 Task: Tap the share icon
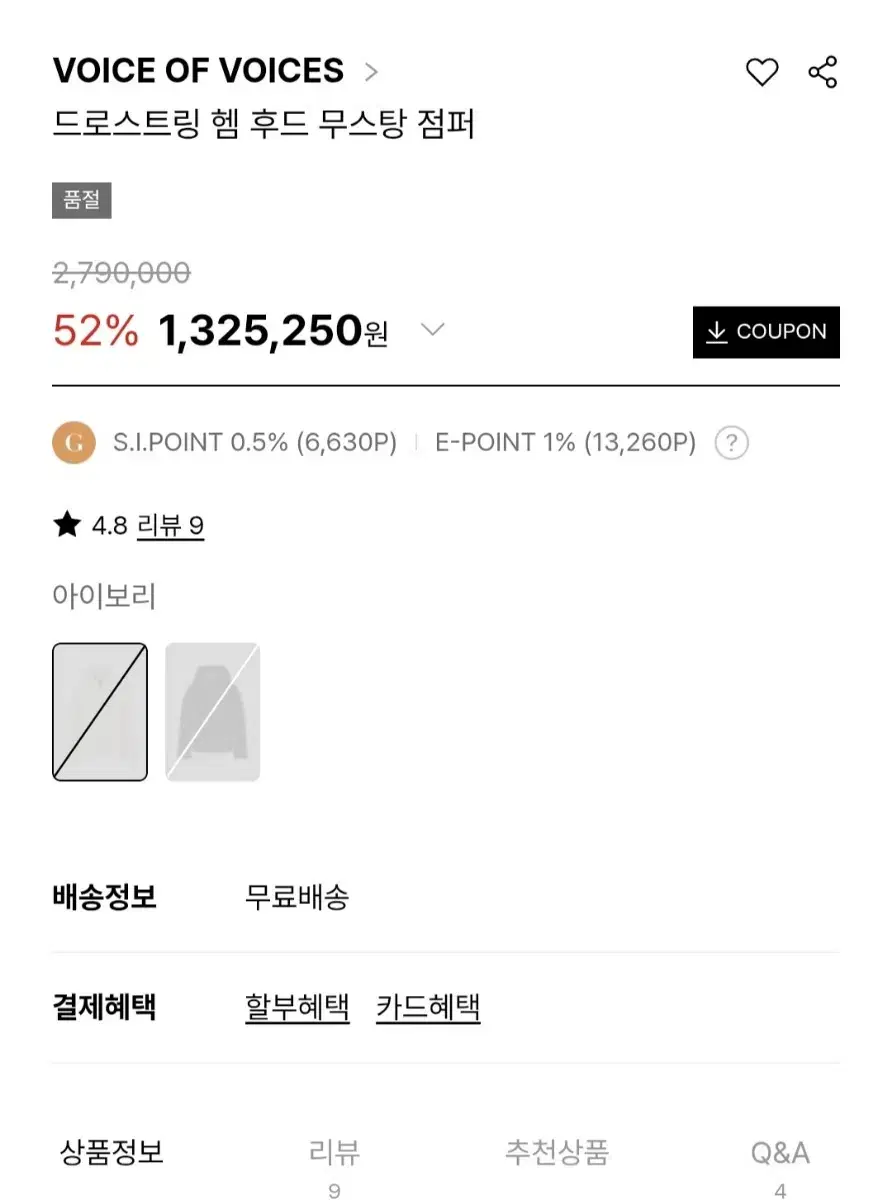coord(822,72)
